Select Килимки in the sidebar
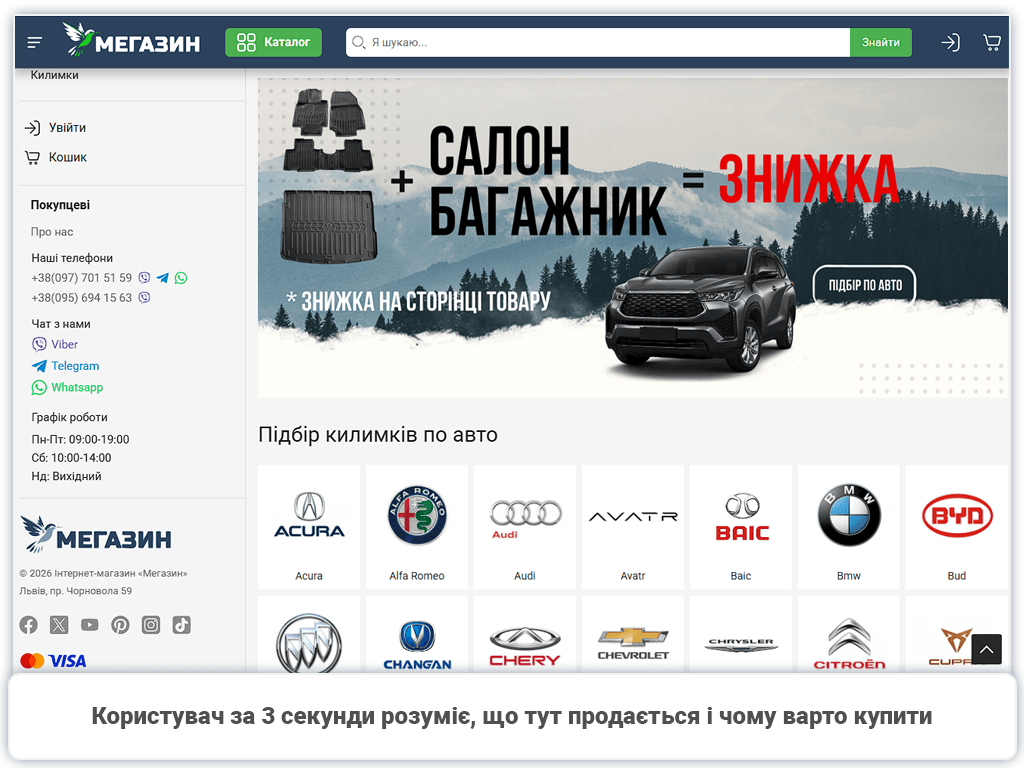 (54, 75)
